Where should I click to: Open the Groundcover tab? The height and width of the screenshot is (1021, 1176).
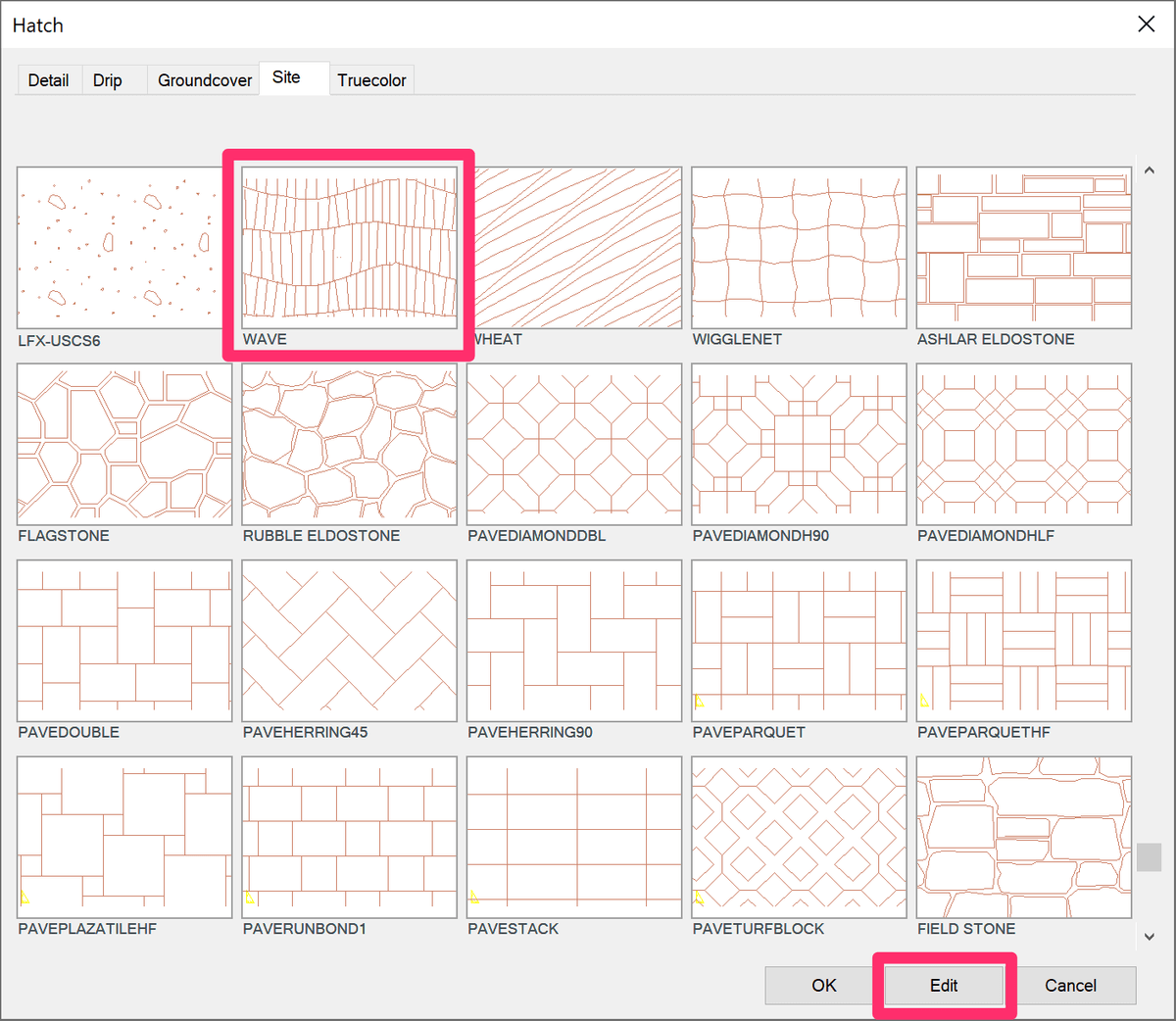(x=204, y=80)
